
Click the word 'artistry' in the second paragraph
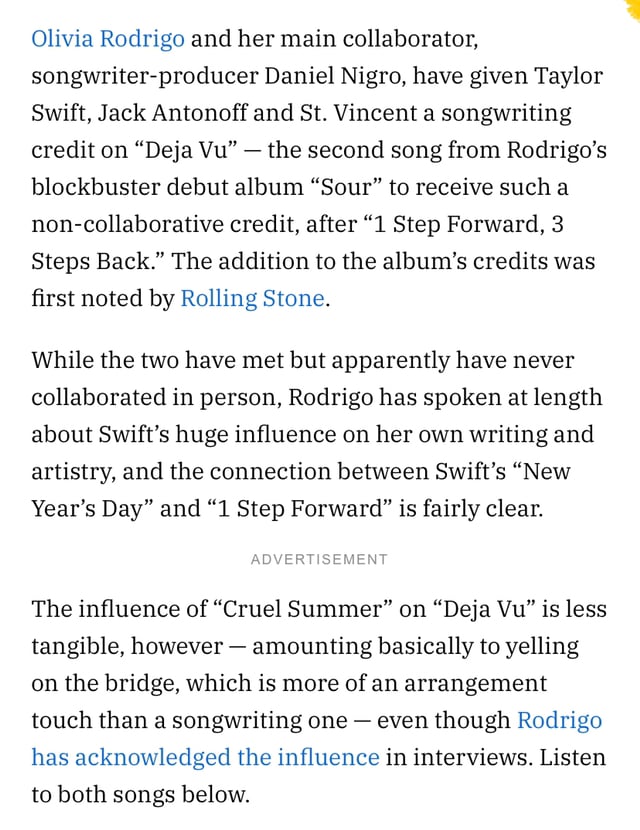click(73, 471)
